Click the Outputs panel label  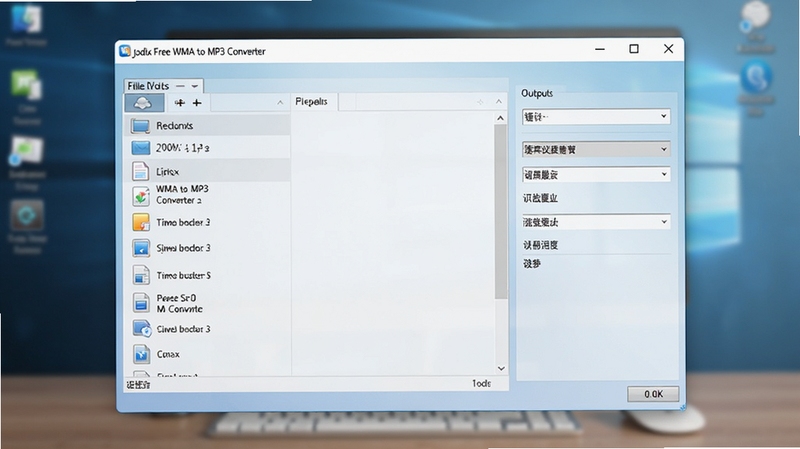click(537, 93)
